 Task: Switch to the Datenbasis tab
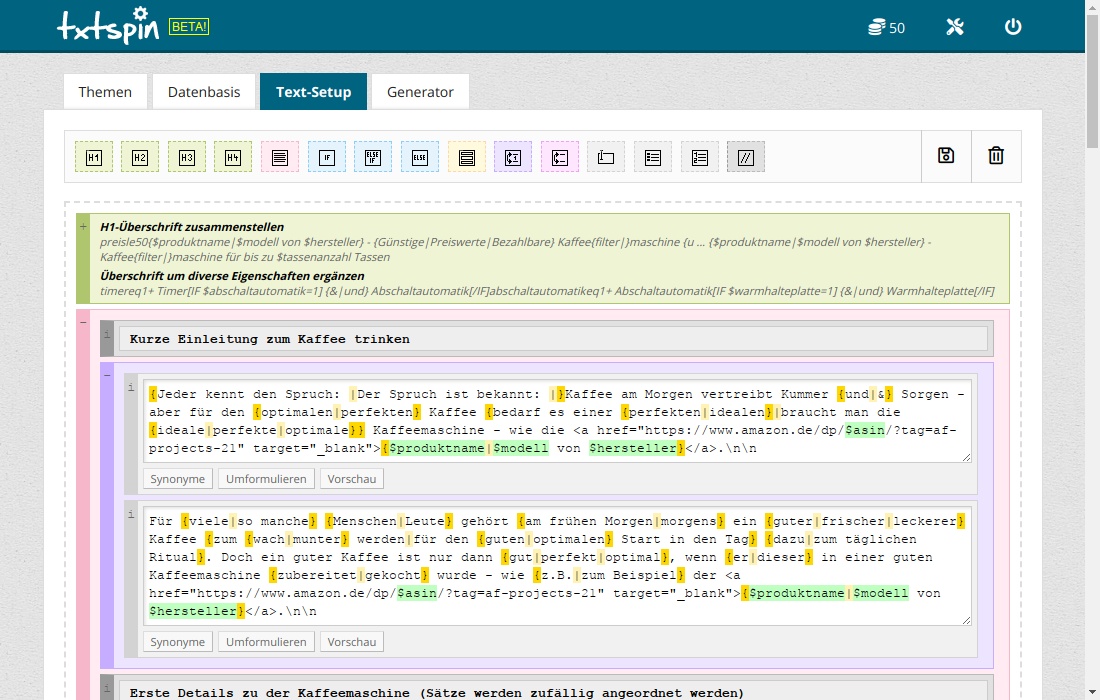click(x=204, y=92)
